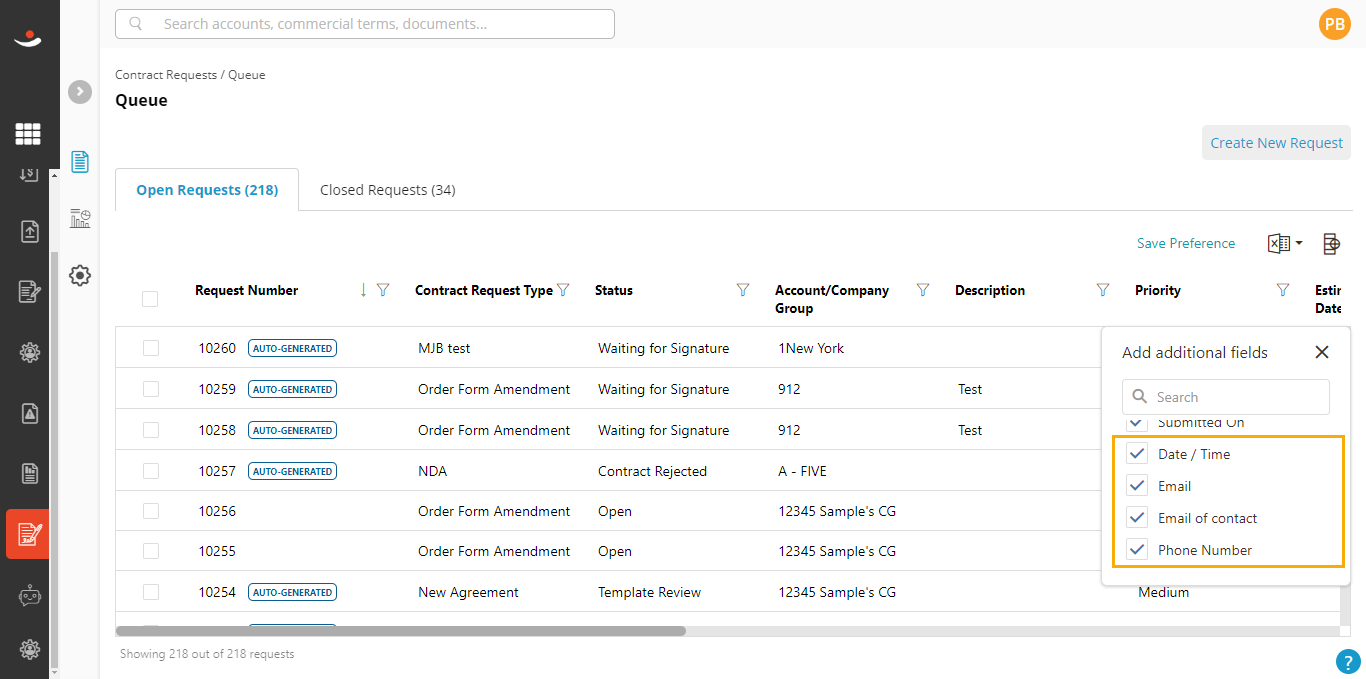
Task: Select the checkbox for request 10259
Action: [x=150, y=389]
